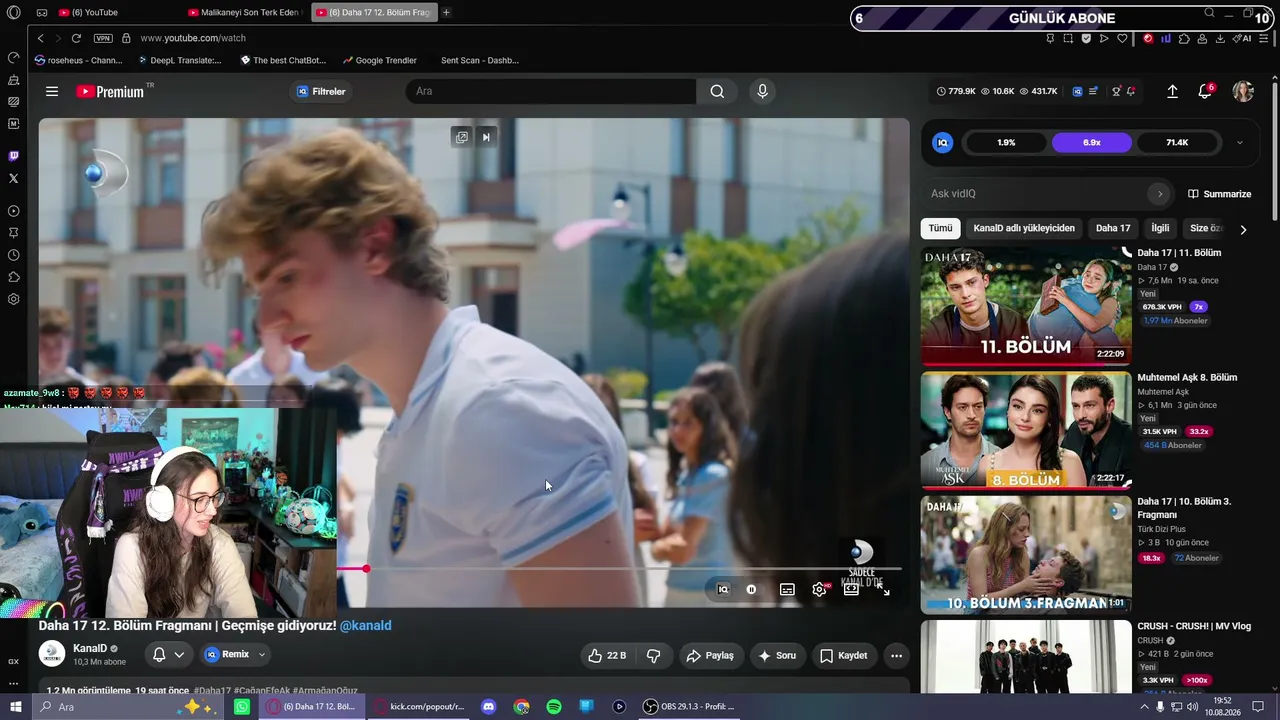The image size is (1280, 720).
Task: Select the 'Daha 17' filter chip
Action: click(x=1113, y=228)
